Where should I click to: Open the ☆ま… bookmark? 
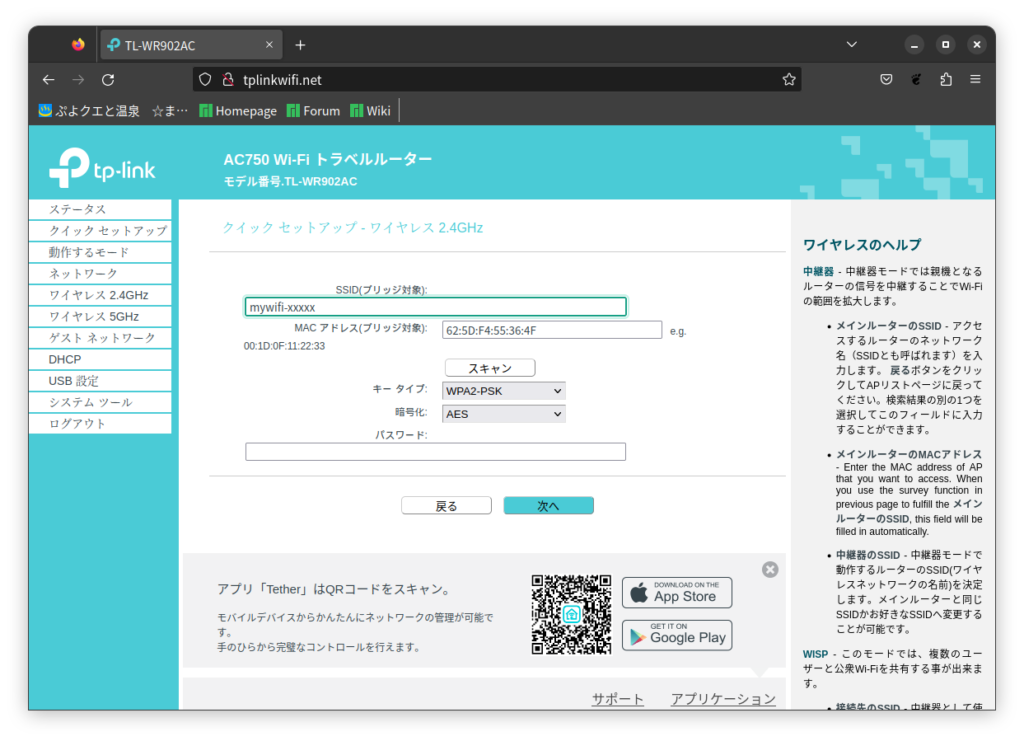170,111
